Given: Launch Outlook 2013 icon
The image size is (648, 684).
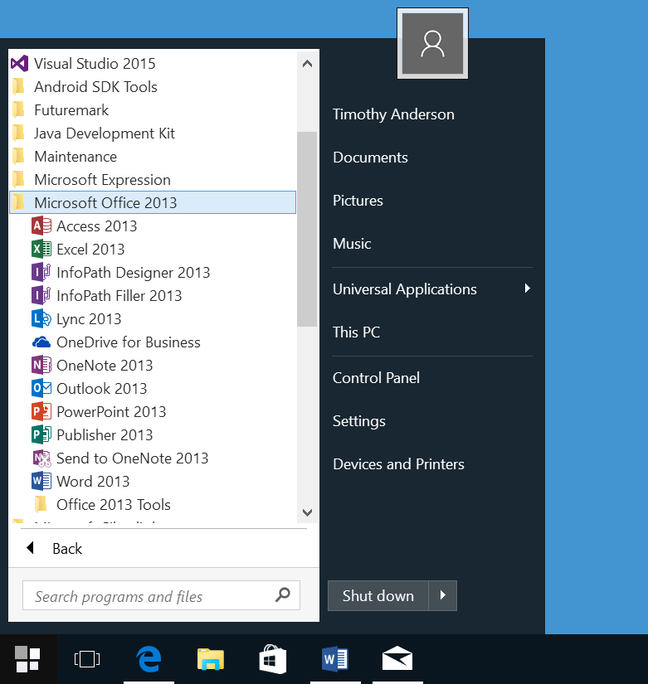Looking at the screenshot, I should tap(41, 388).
